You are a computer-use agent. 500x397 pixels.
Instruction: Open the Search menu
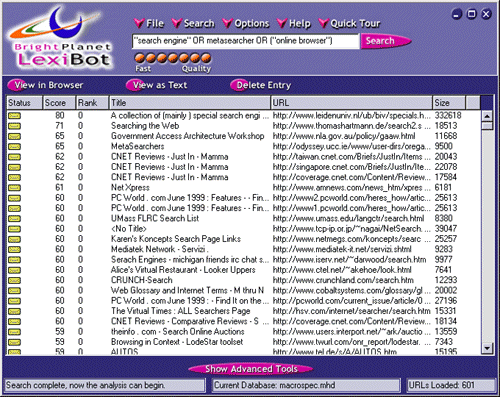[x=193, y=23]
